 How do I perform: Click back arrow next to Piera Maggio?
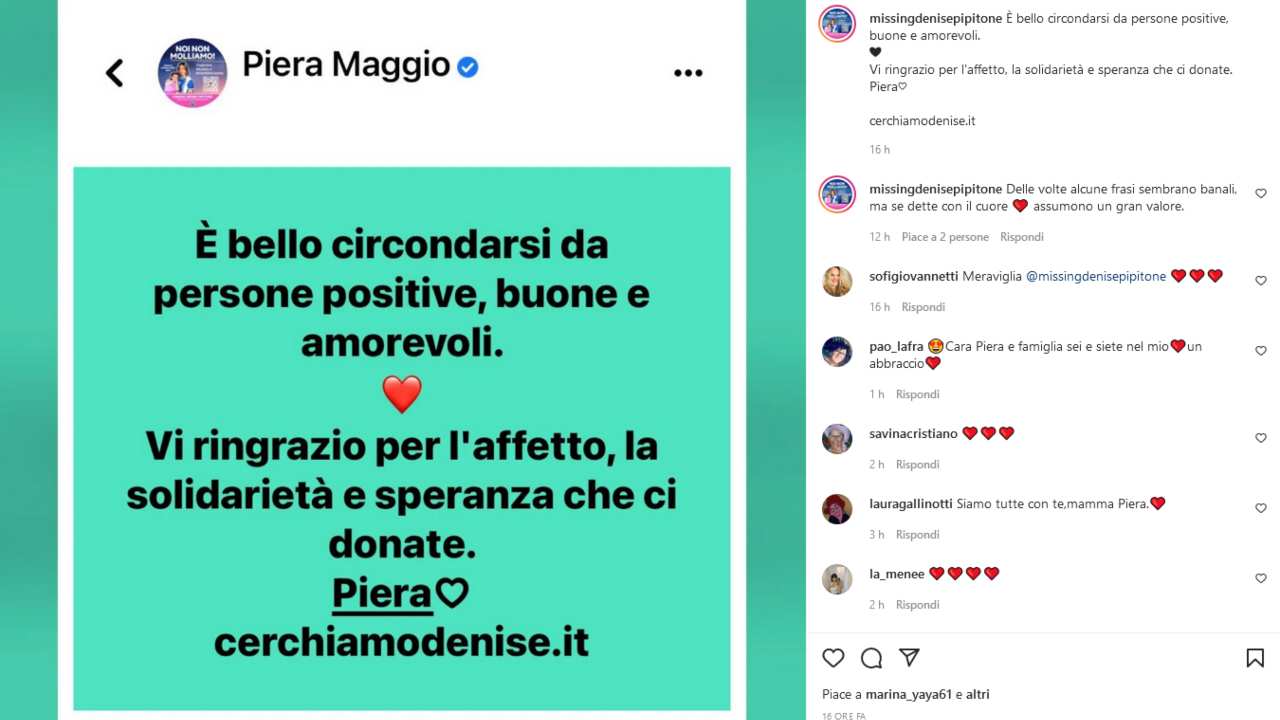click(x=115, y=72)
